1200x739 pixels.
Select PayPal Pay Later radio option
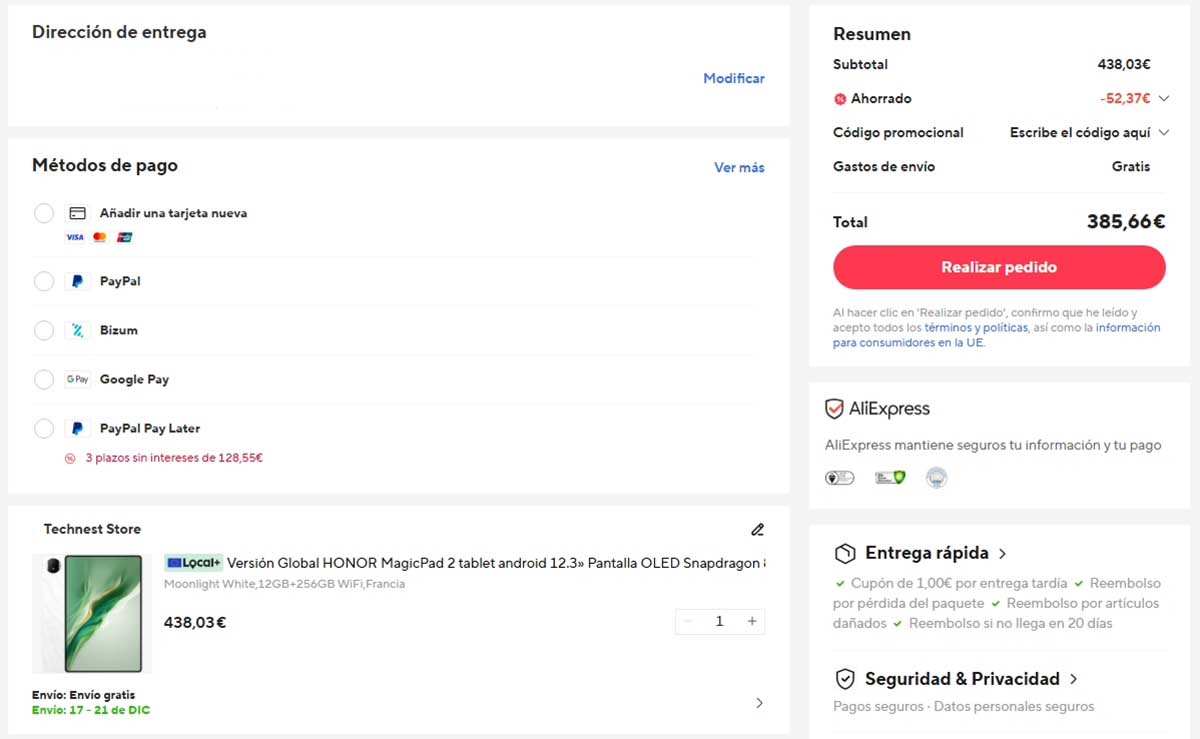pos(44,428)
